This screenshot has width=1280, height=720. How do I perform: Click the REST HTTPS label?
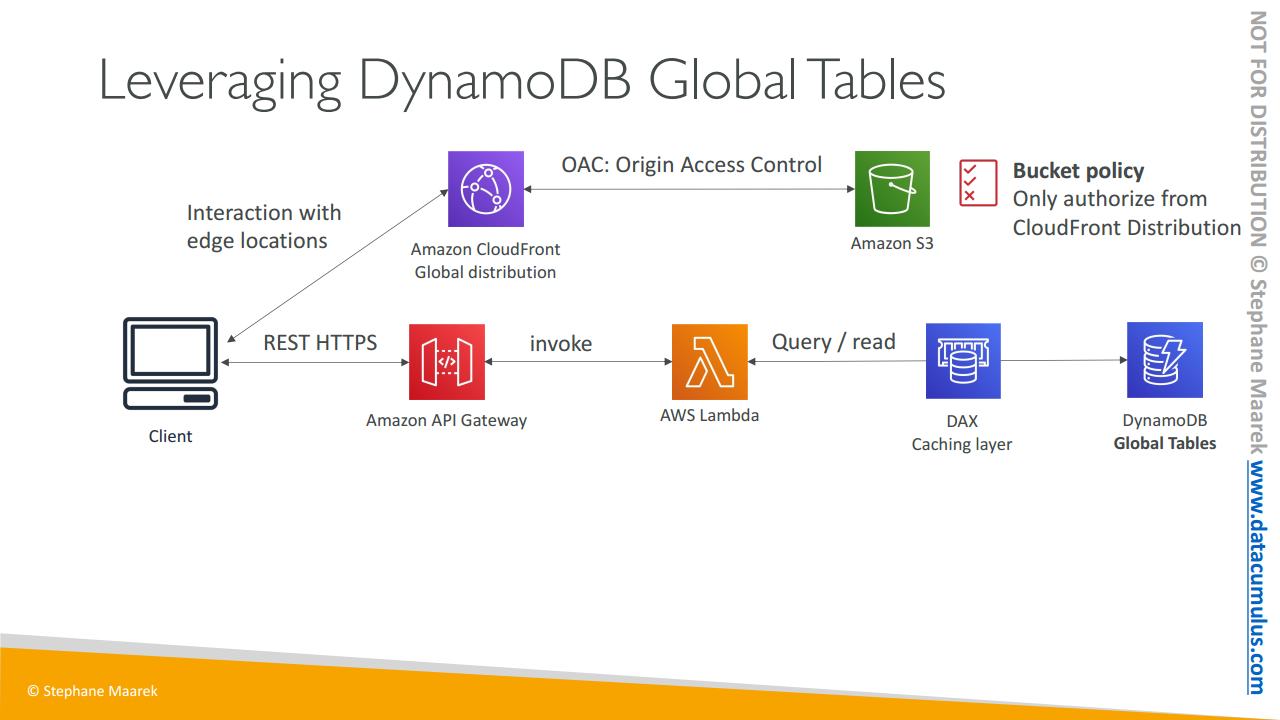coord(320,342)
